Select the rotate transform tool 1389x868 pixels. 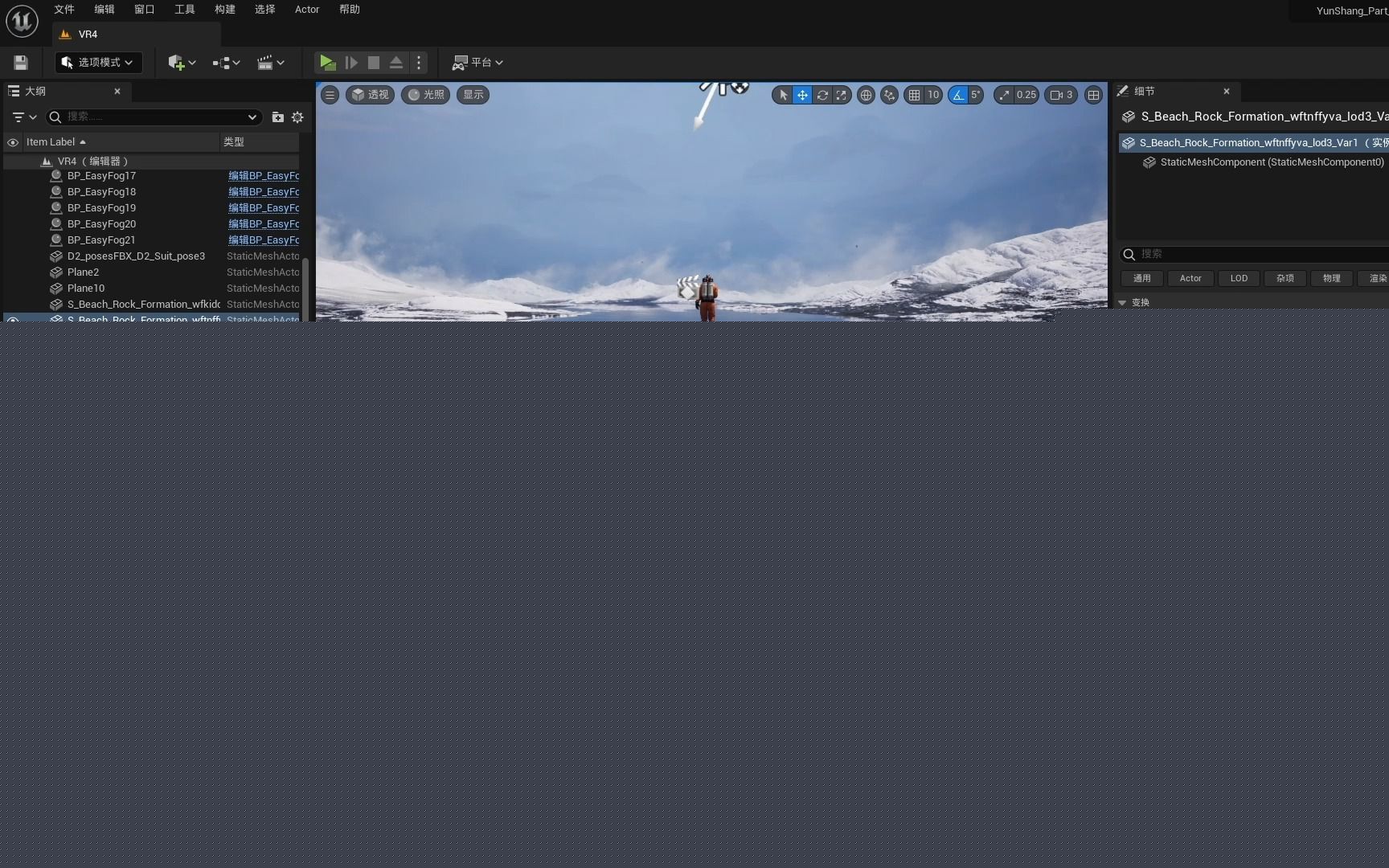[x=822, y=95]
